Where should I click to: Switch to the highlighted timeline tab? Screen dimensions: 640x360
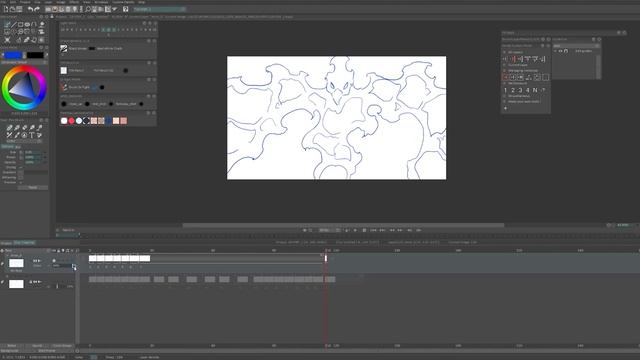(24, 243)
